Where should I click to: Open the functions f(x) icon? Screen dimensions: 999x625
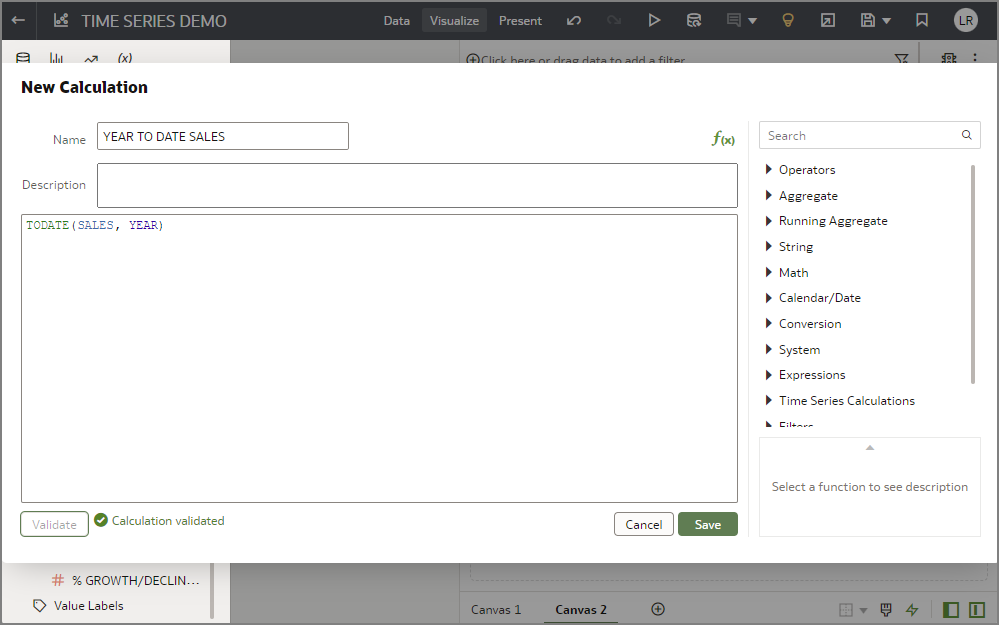point(723,138)
